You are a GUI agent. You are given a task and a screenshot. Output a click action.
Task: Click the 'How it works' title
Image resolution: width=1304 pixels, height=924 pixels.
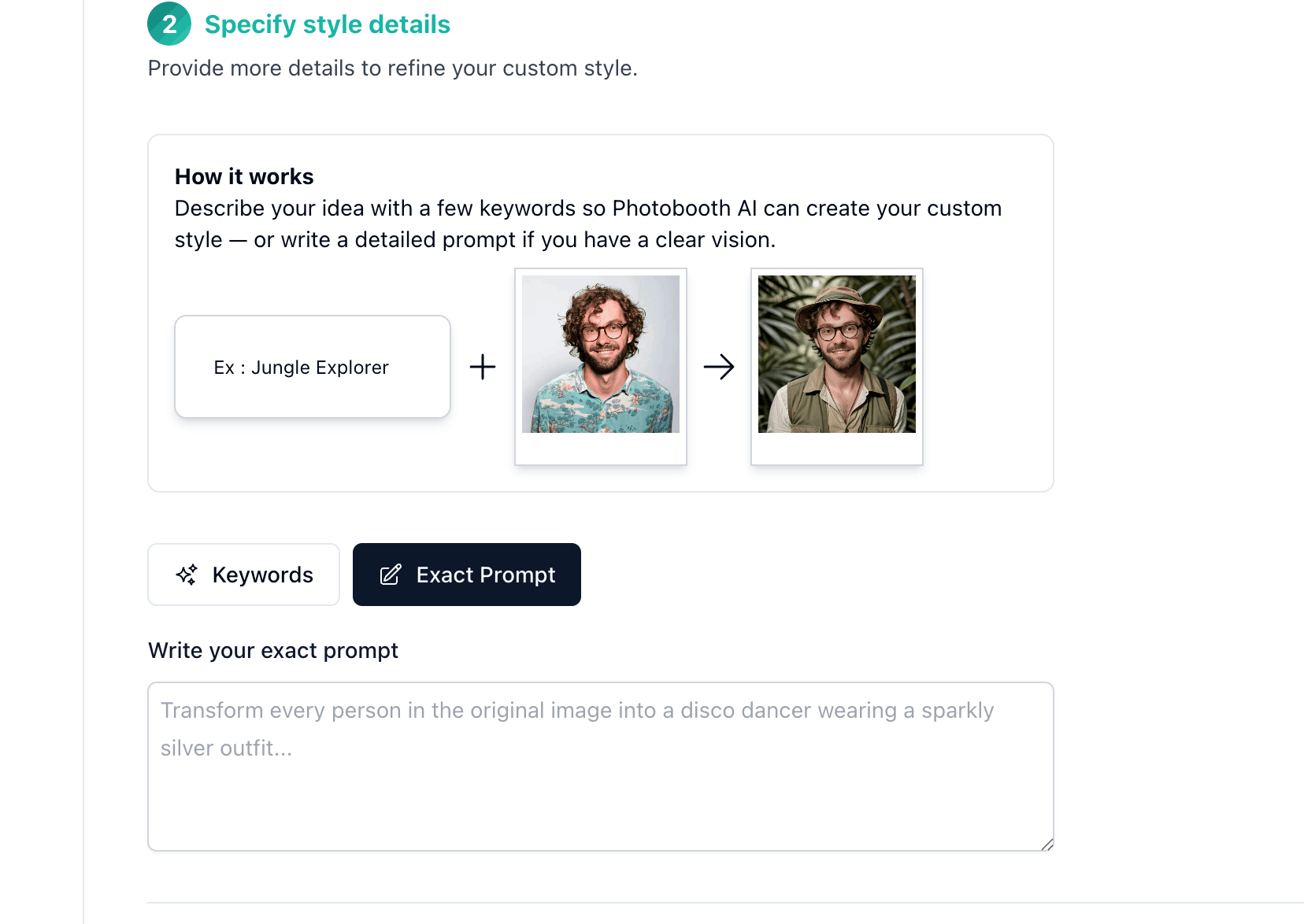pyautogui.click(x=244, y=176)
